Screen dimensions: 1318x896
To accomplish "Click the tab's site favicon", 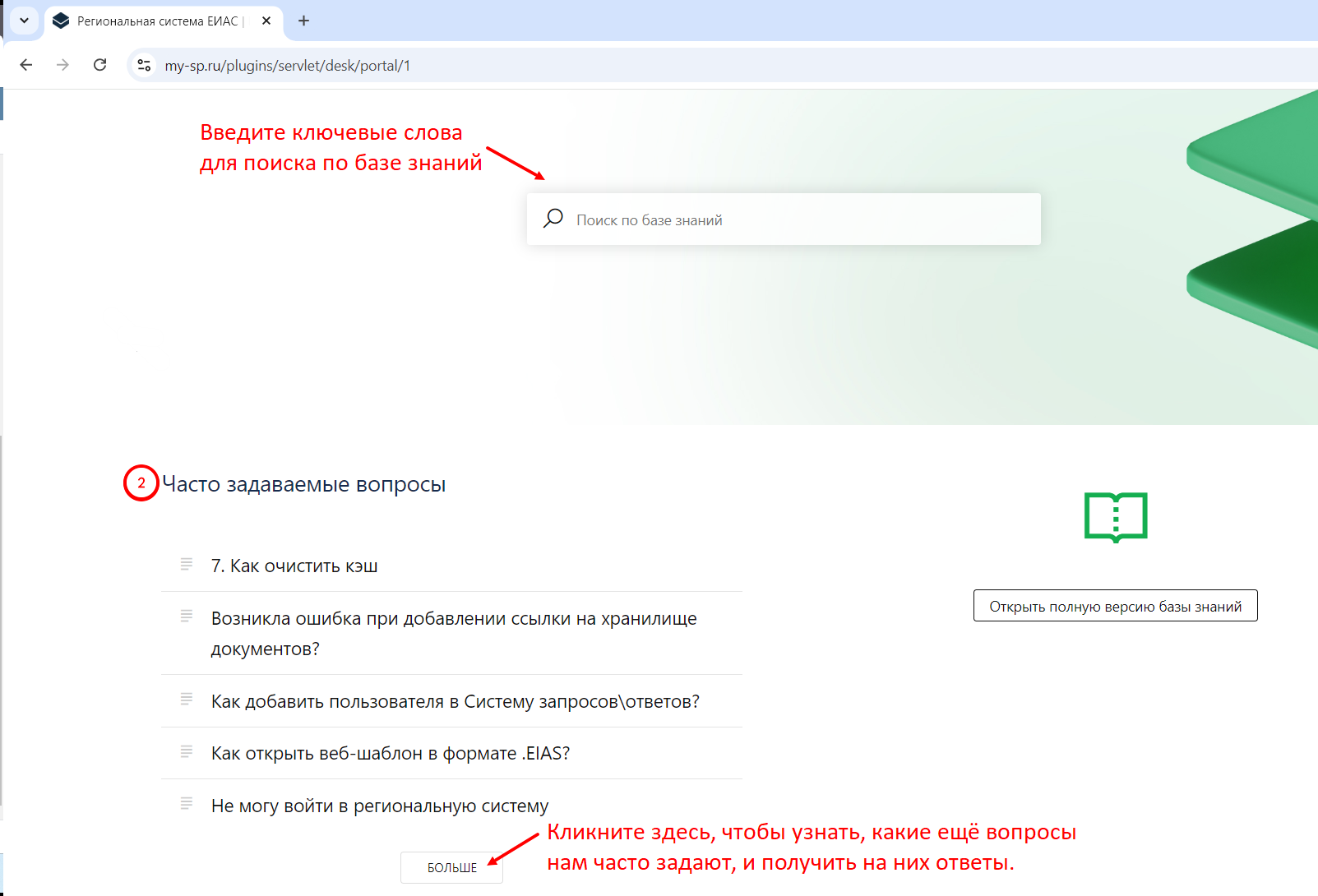I will 61,21.
